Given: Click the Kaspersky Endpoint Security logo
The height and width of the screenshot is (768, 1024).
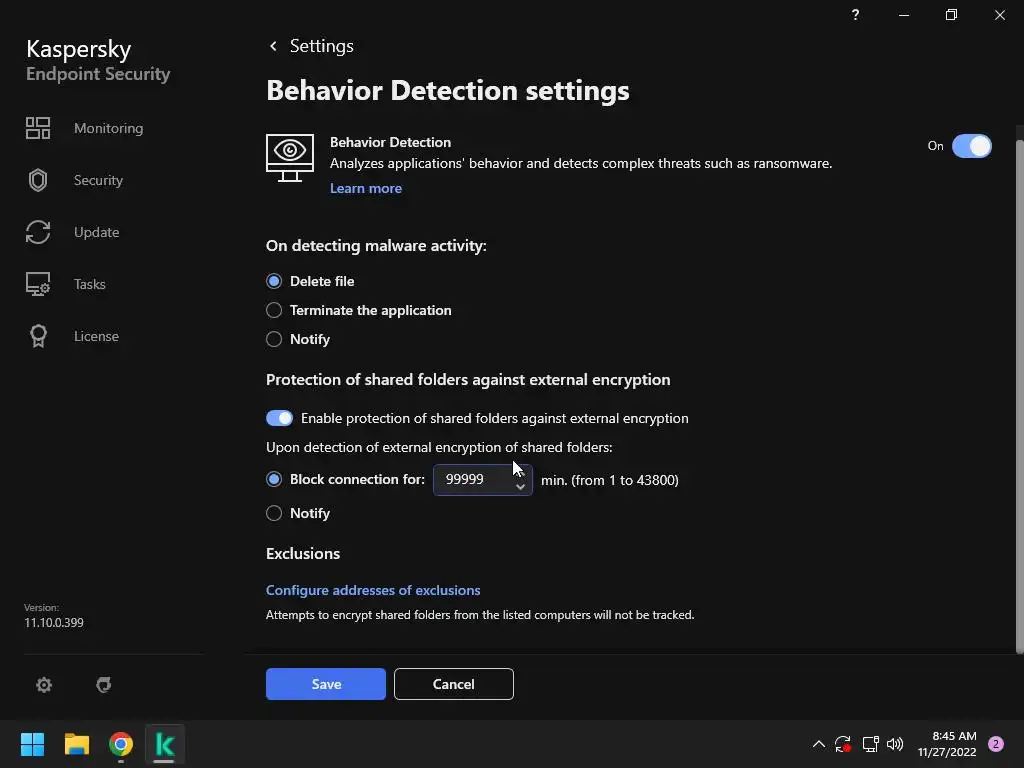Looking at the screenshot, I should [98, 60].
